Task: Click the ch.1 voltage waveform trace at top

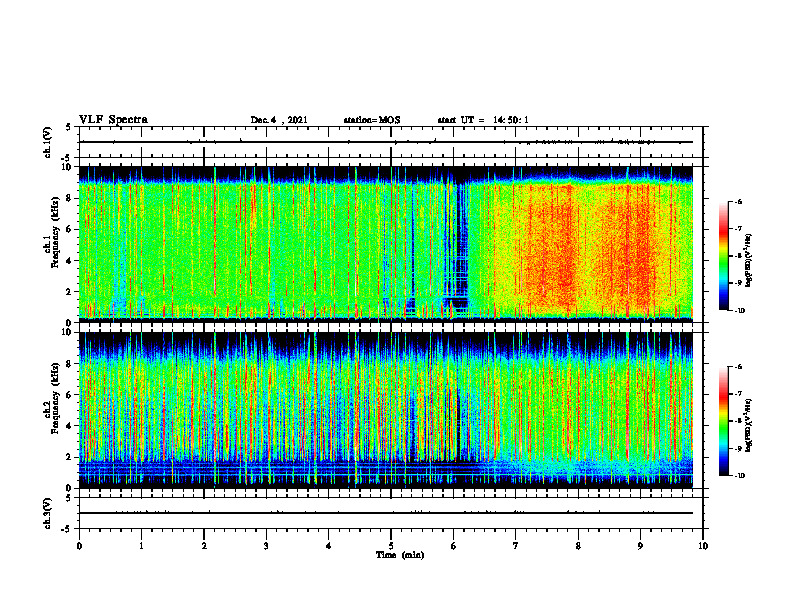Action: [x=385, y=142]
